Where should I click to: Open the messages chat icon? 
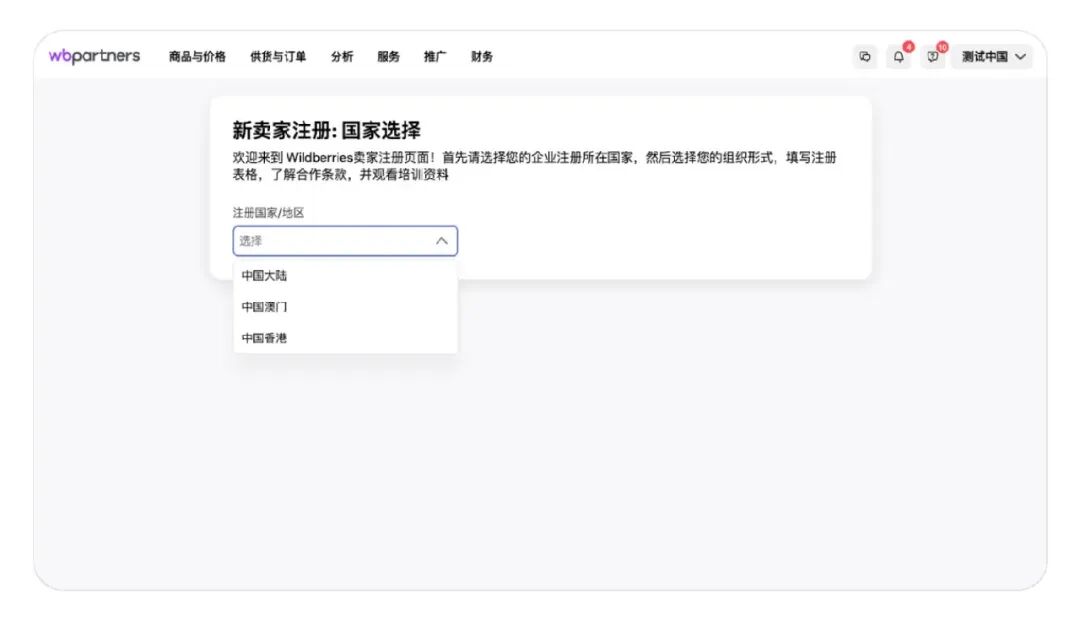click(865, 57)
